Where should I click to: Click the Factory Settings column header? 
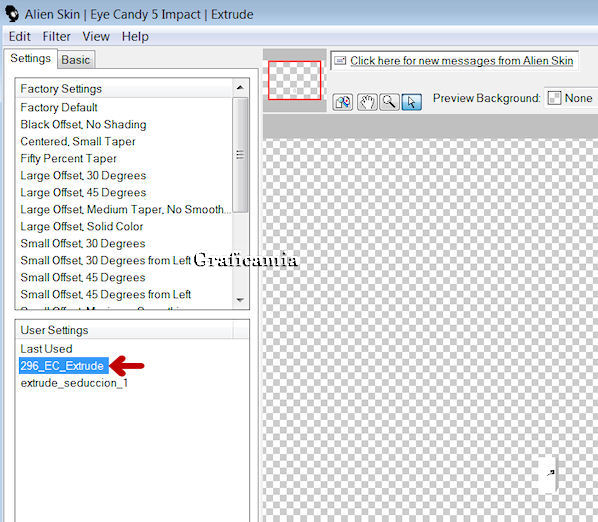pos(124,88)
